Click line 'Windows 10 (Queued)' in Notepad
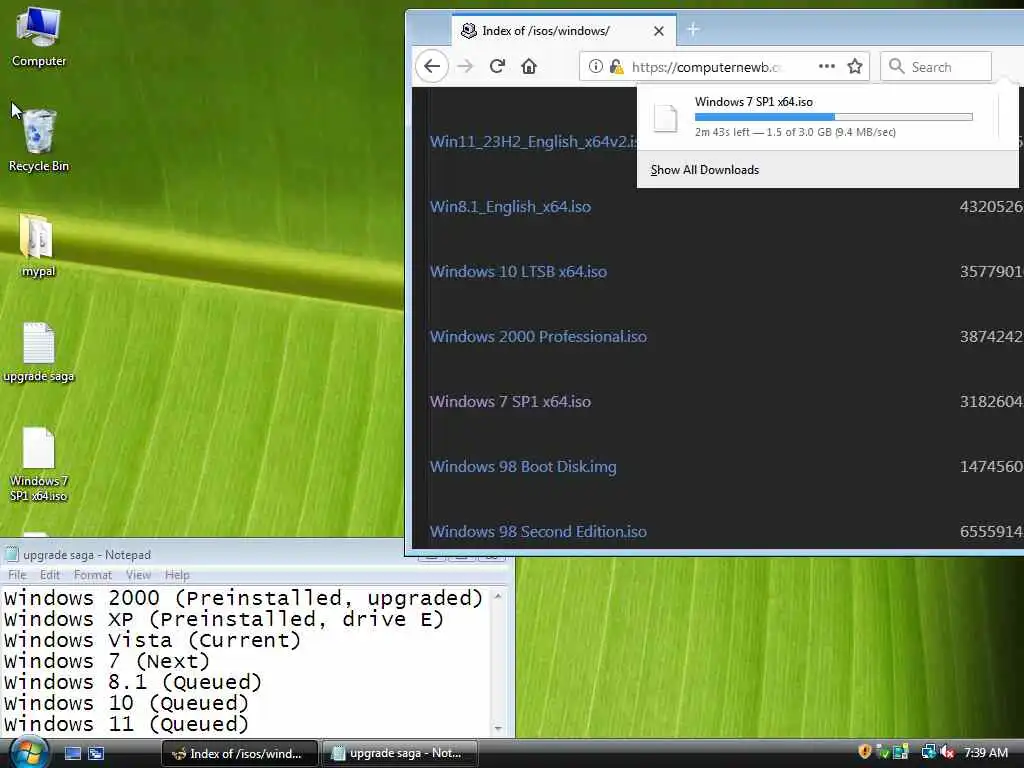Screen dimensions: 1024x768 click(x=126, y=703)
